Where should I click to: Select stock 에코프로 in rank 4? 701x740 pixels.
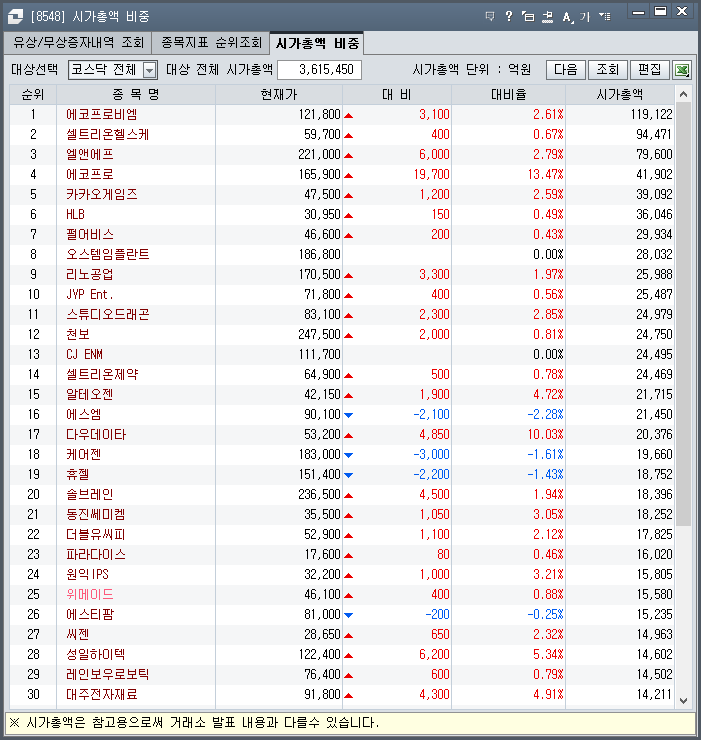[x=90, y=175]
